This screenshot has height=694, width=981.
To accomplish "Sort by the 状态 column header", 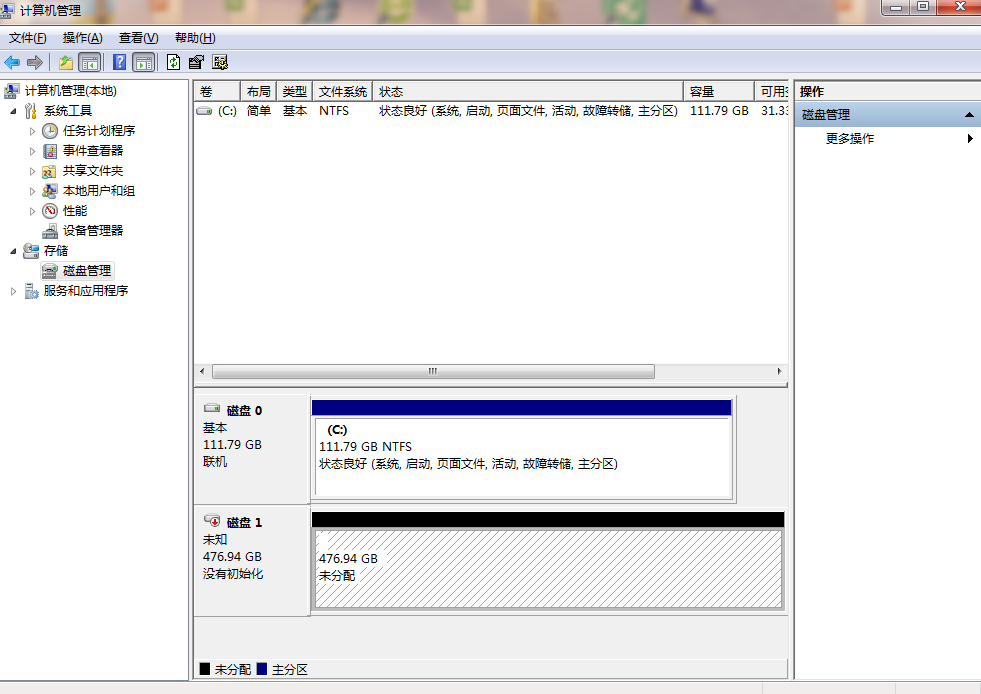I will 528,91.
